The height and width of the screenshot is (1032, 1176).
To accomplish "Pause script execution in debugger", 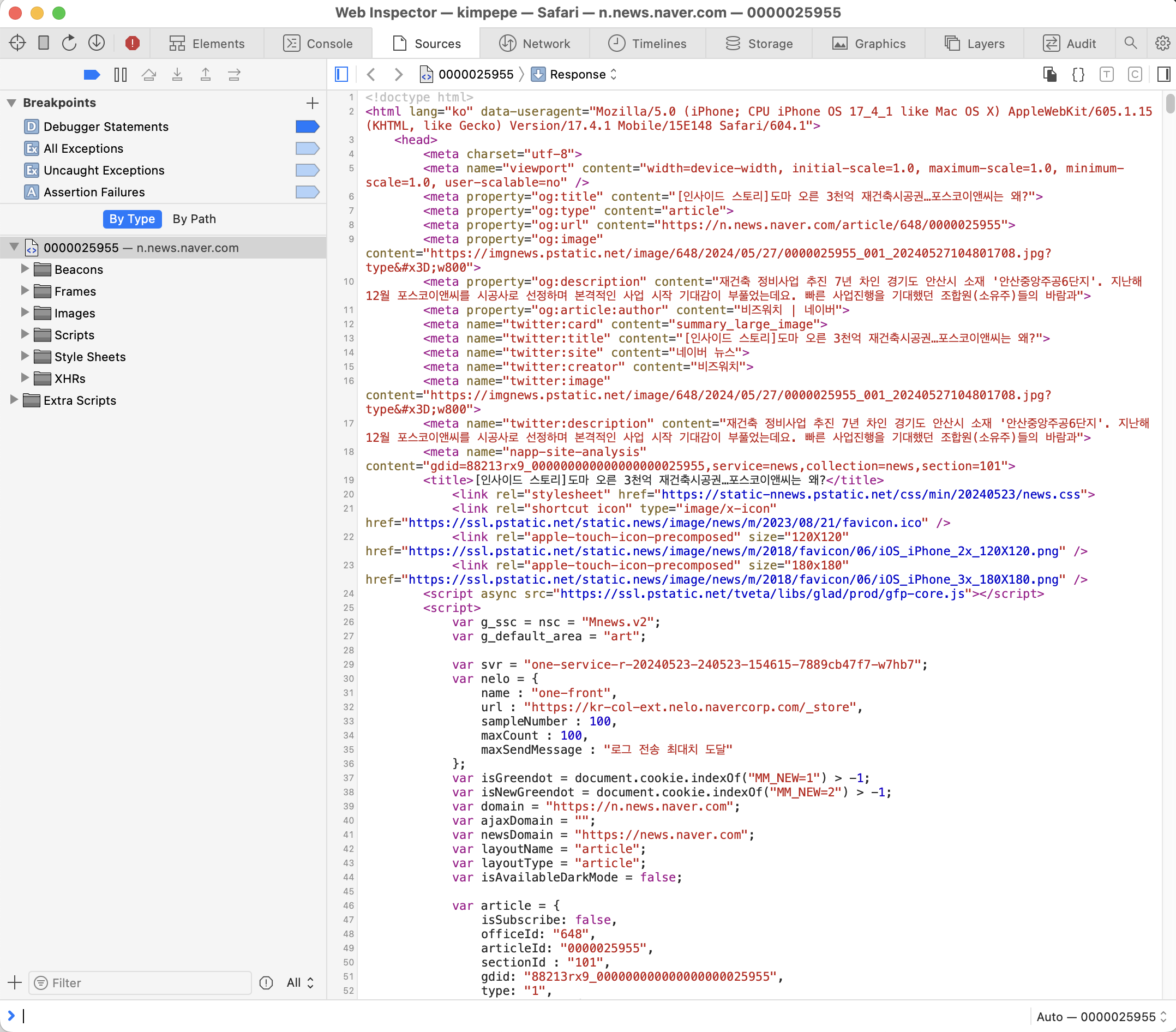I will 120,74.
